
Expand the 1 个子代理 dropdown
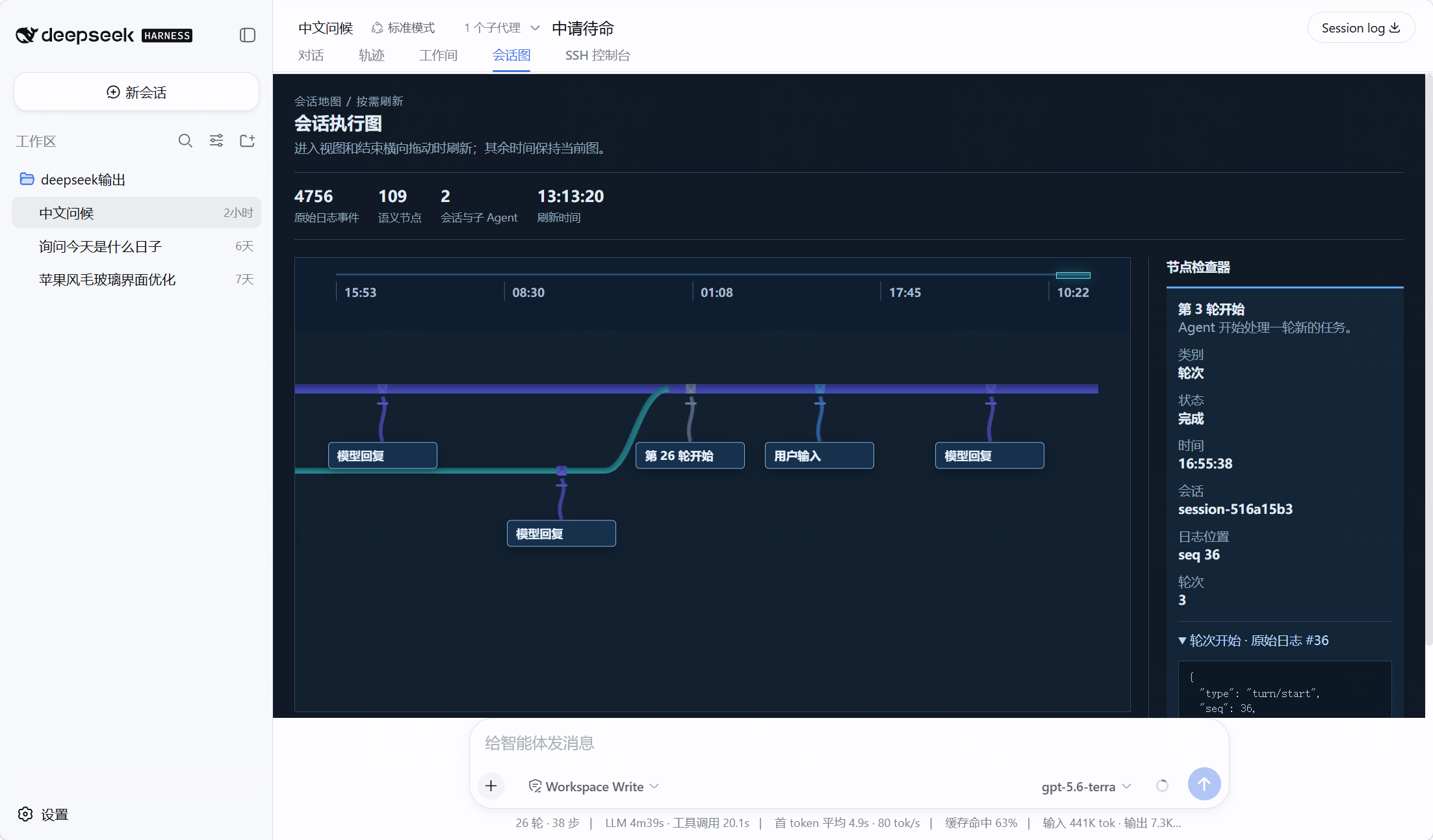pos(502,28)
